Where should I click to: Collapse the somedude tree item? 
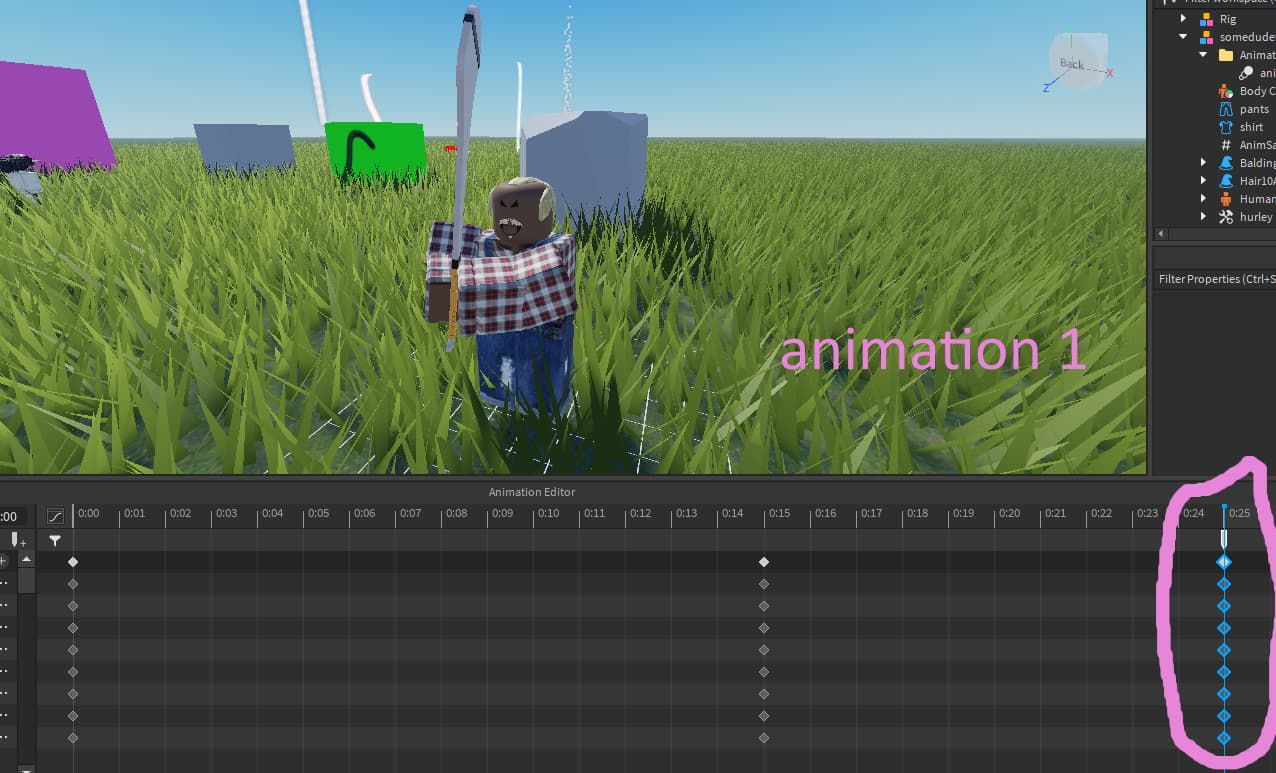1183,36
